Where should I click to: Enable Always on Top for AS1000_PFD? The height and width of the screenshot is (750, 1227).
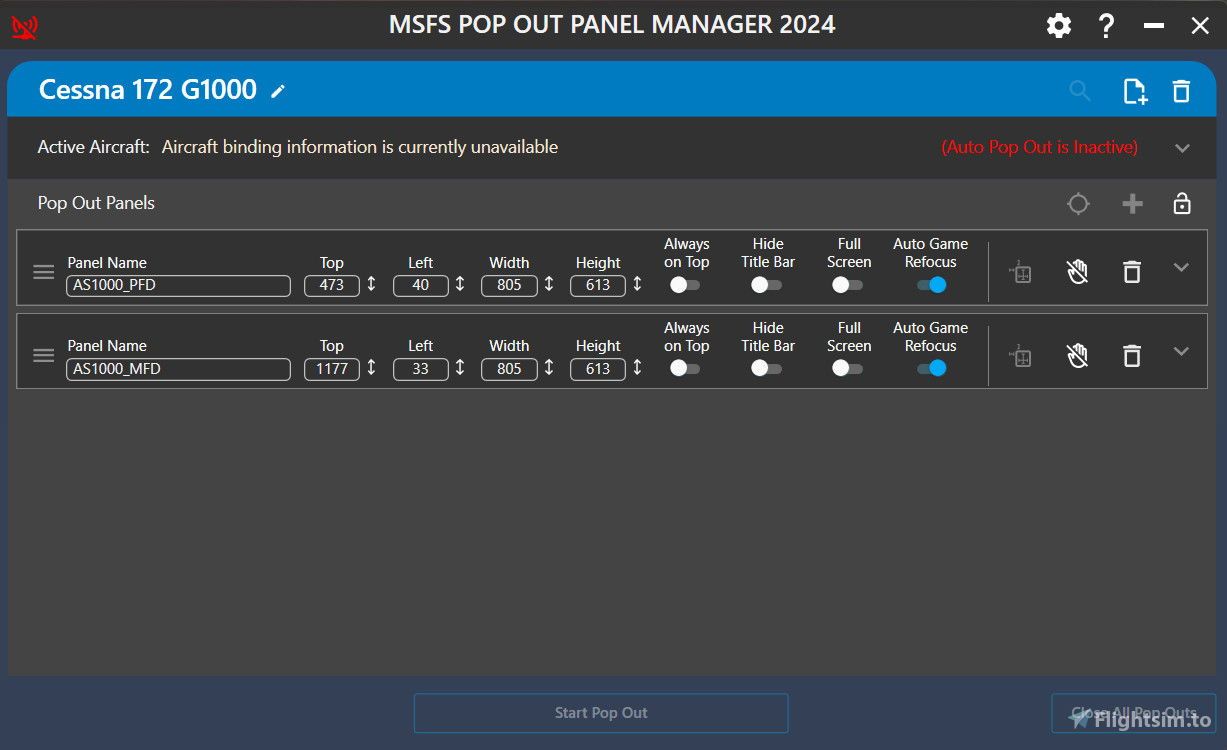685,285
